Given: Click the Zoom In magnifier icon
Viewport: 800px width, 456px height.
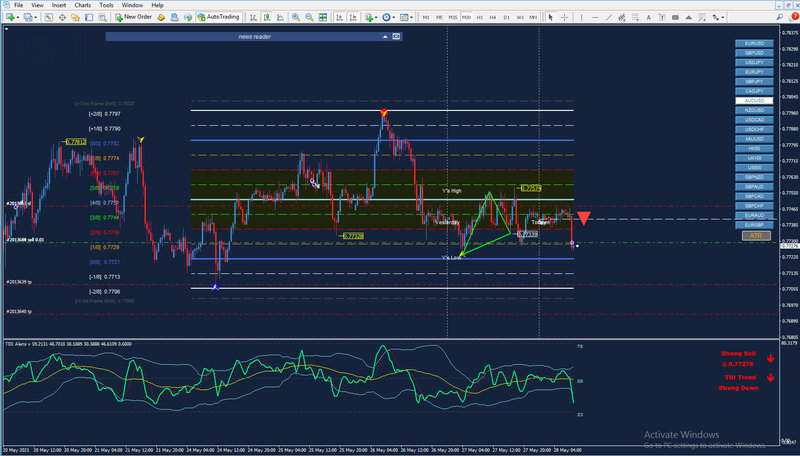Looking at the screenshot, I should point(297,17).
